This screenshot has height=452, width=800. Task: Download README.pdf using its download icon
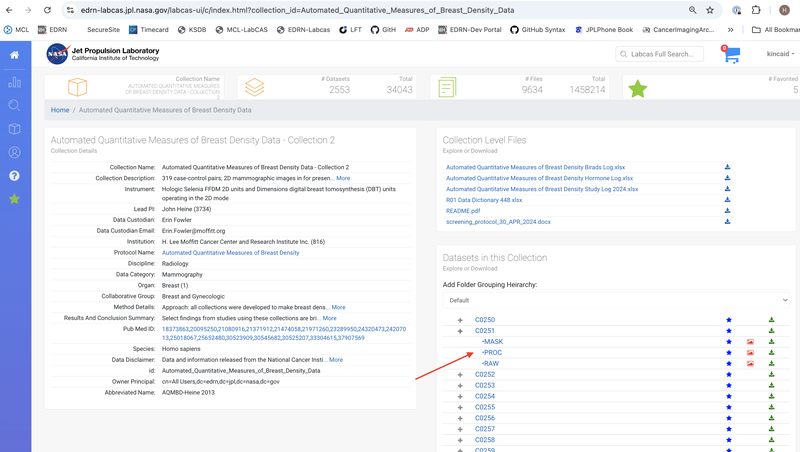click(x=727, y=211)
